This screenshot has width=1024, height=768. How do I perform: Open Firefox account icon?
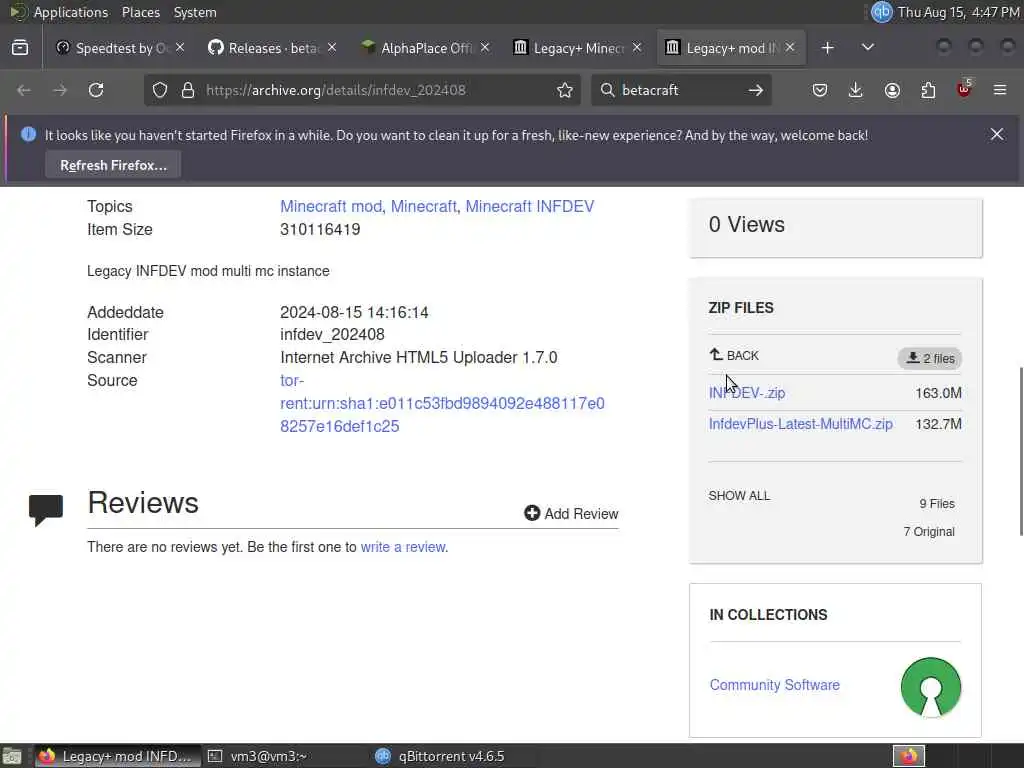[x=892, y=90]
